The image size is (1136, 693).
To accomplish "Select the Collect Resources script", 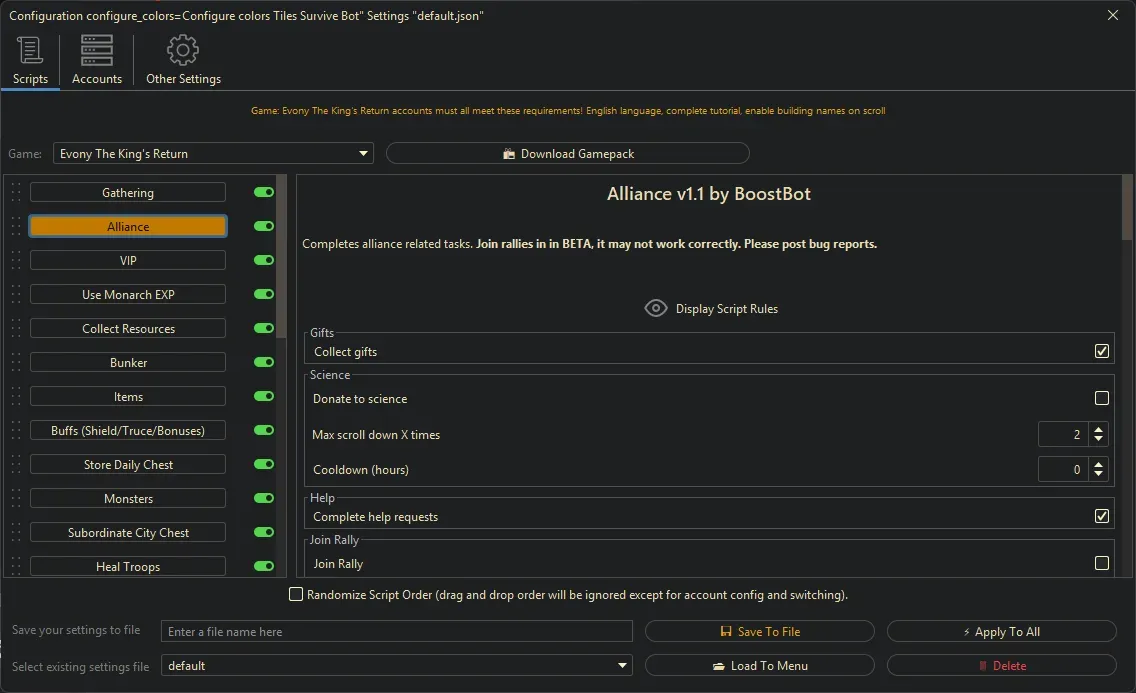I will [128, 328].
